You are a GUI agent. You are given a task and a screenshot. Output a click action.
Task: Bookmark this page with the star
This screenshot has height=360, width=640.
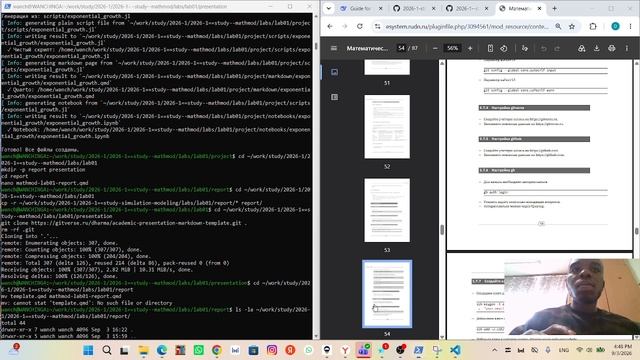[x=572, y=26]
